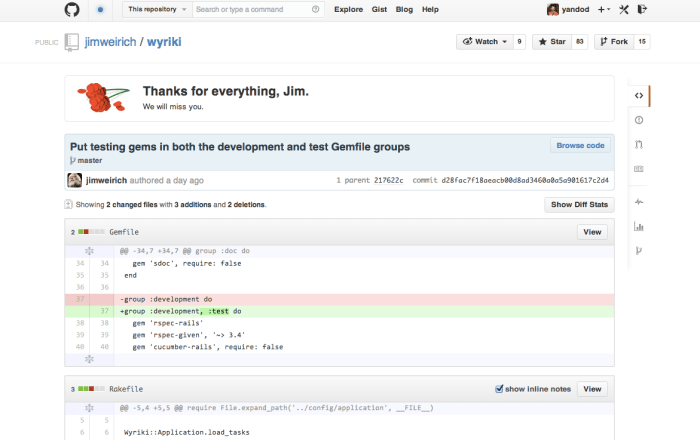700x440 pixels.
Task: Open the Pulse sidebar icon
Action: (x=639, y=202)
